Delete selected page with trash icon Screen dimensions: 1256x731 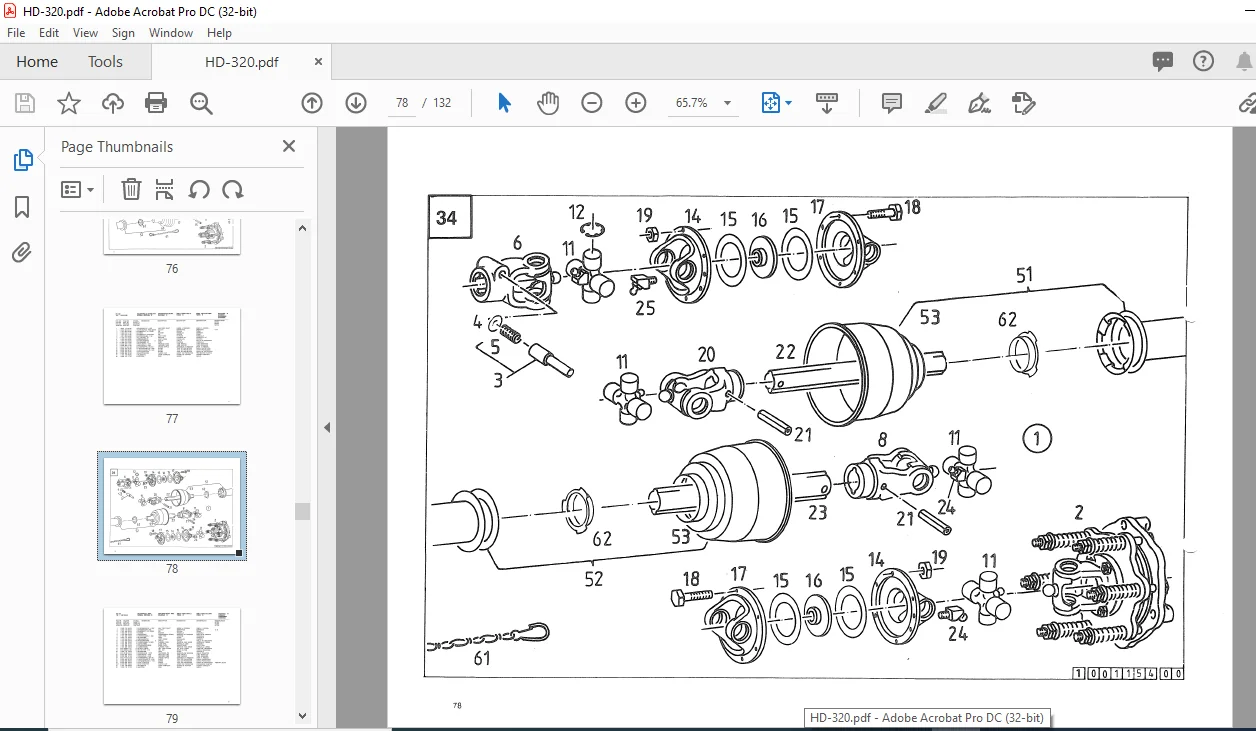pos(131,189)
